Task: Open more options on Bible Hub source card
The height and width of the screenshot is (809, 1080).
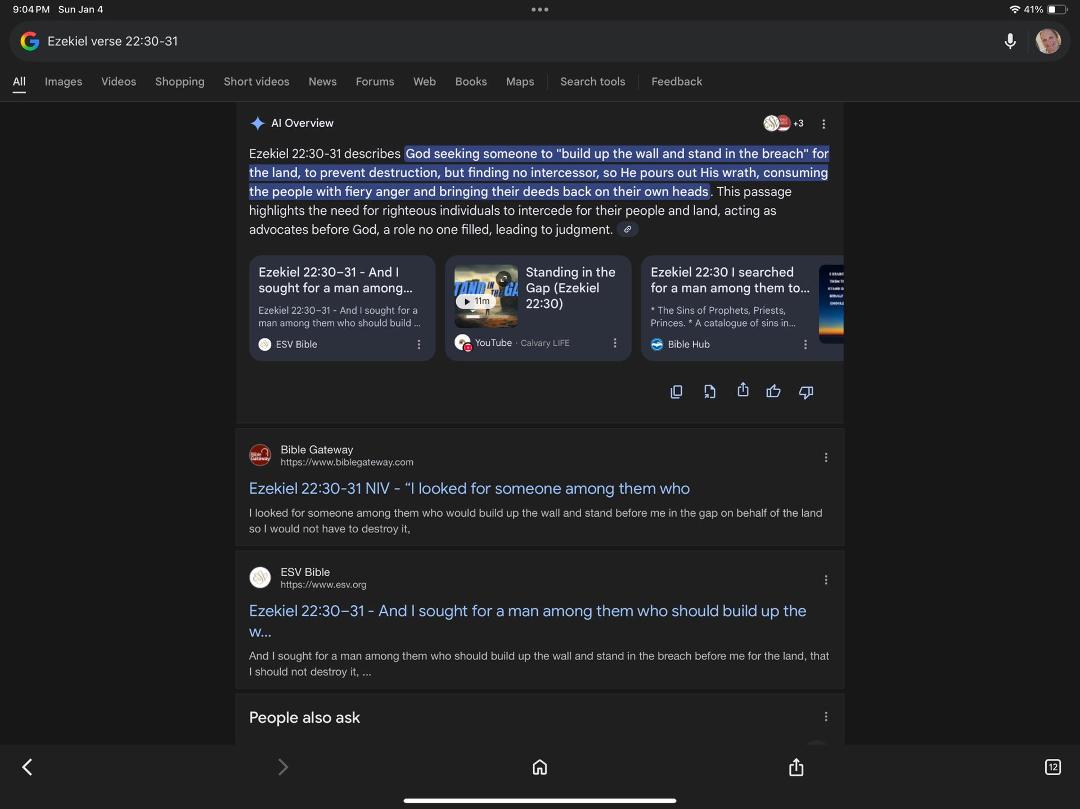Action: [x=805, y=344]
